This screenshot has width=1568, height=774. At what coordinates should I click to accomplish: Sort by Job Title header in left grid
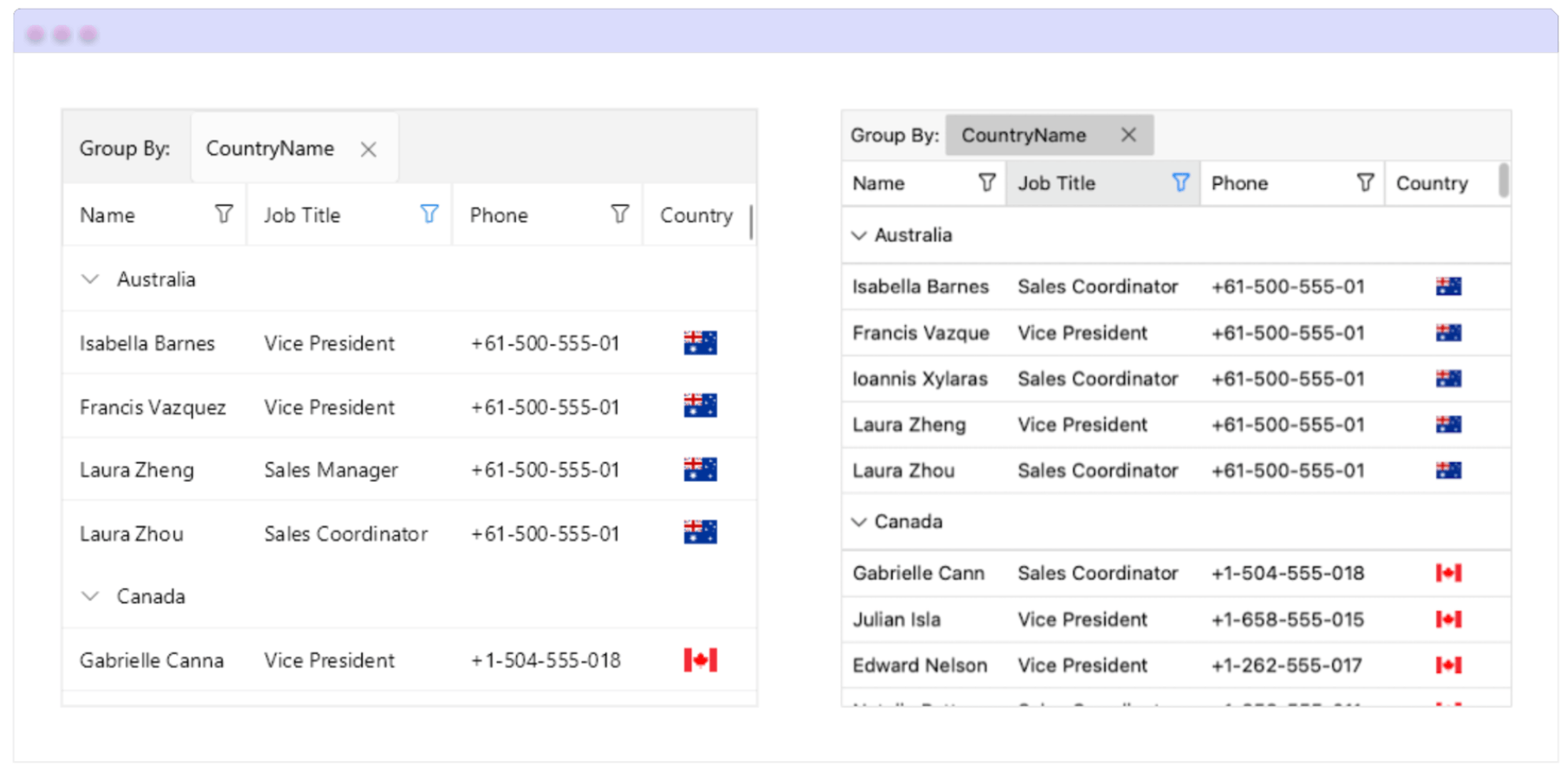click(302, 215)
